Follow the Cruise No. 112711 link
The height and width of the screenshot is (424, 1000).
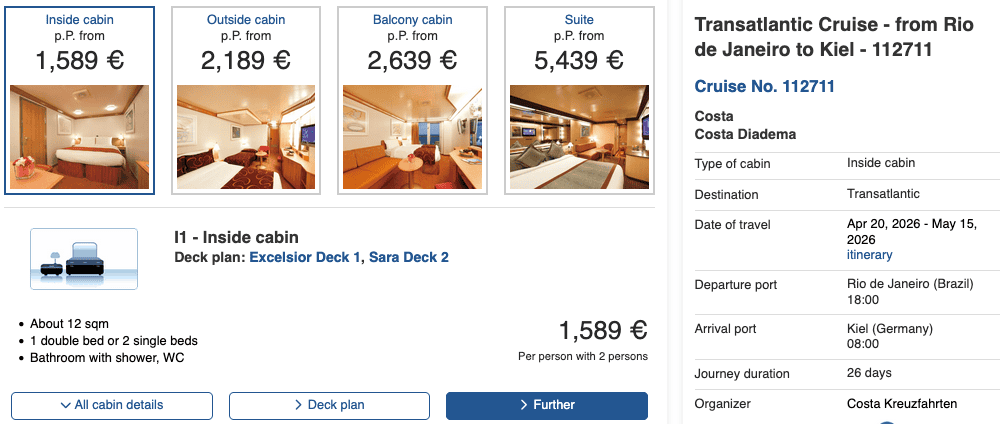(x=765, y=86)
